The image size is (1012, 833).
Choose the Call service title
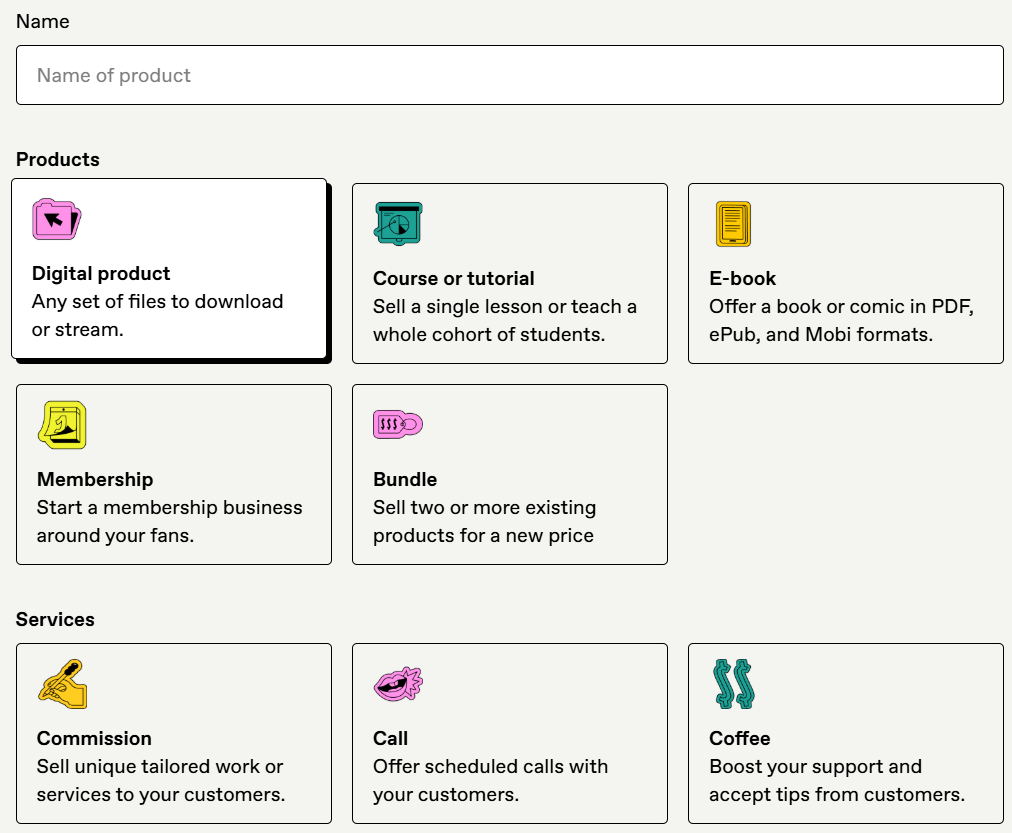390,739
